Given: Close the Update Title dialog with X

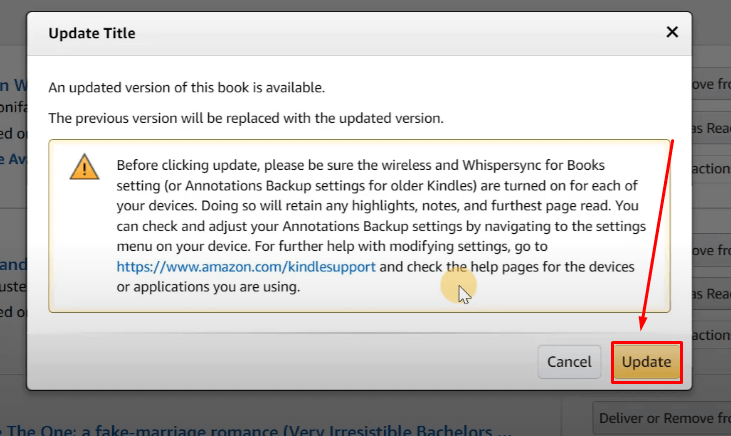Looking at the screenshot, I should point(672,32).
